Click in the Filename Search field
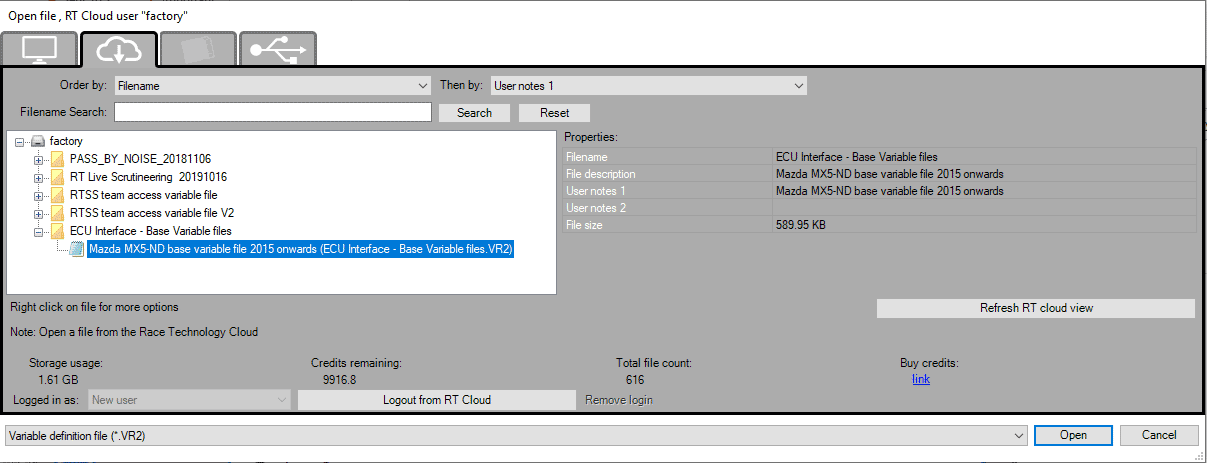This screenshot has width=1207, height=463. (x=272, y=112)
